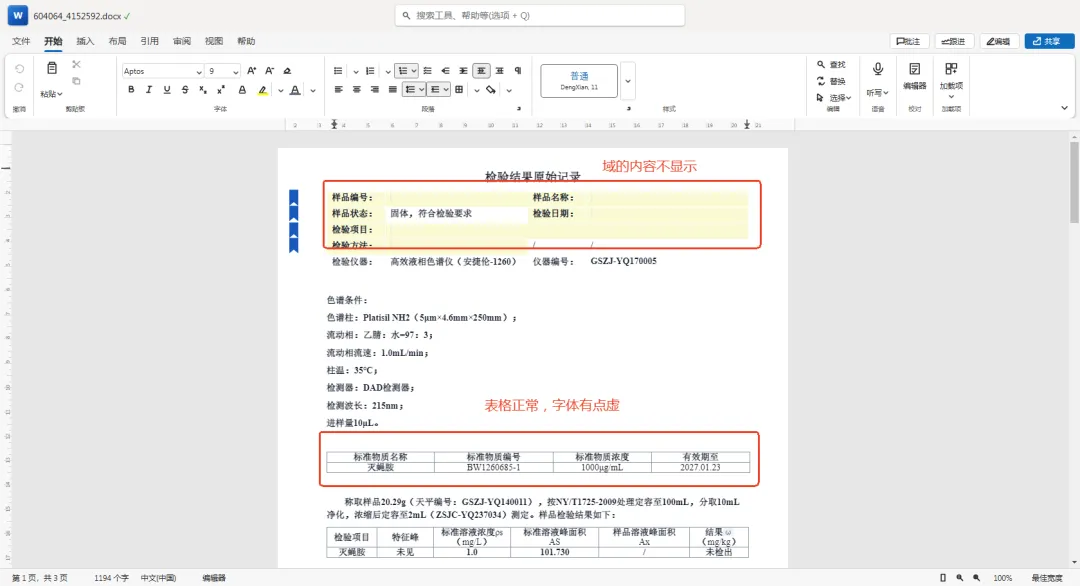Justify the paragraph text
This screenshot has height=586, width=1080.
tap(392, 90)
